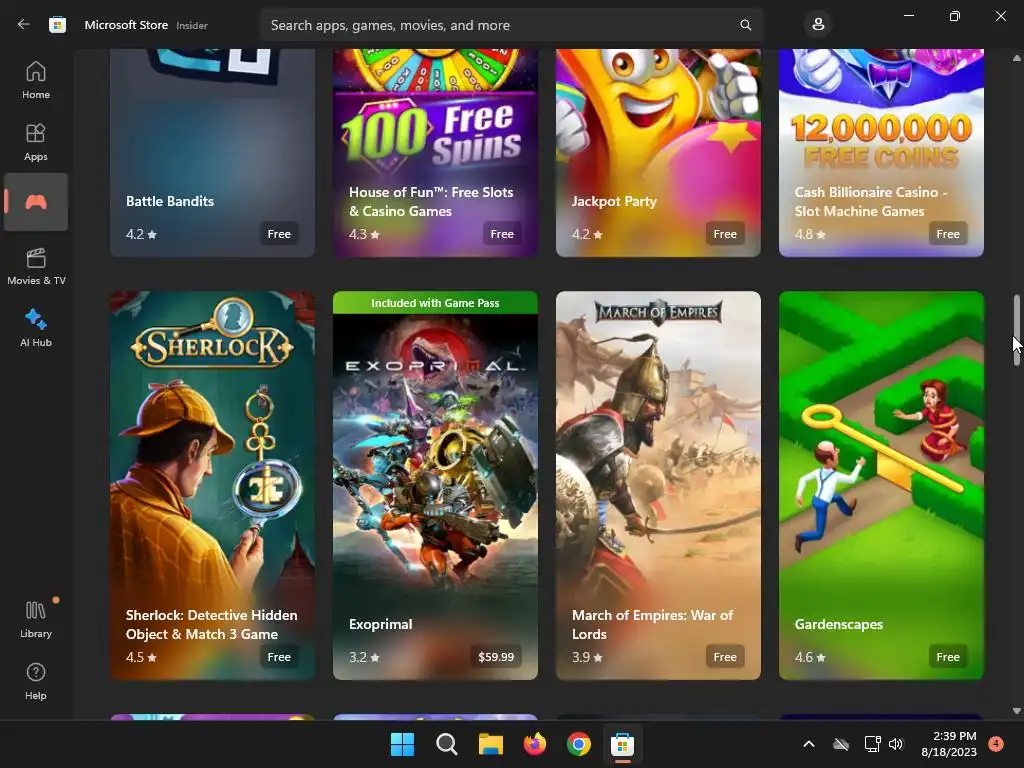
Task: Open taskbar Search
Action: point(447,744)
